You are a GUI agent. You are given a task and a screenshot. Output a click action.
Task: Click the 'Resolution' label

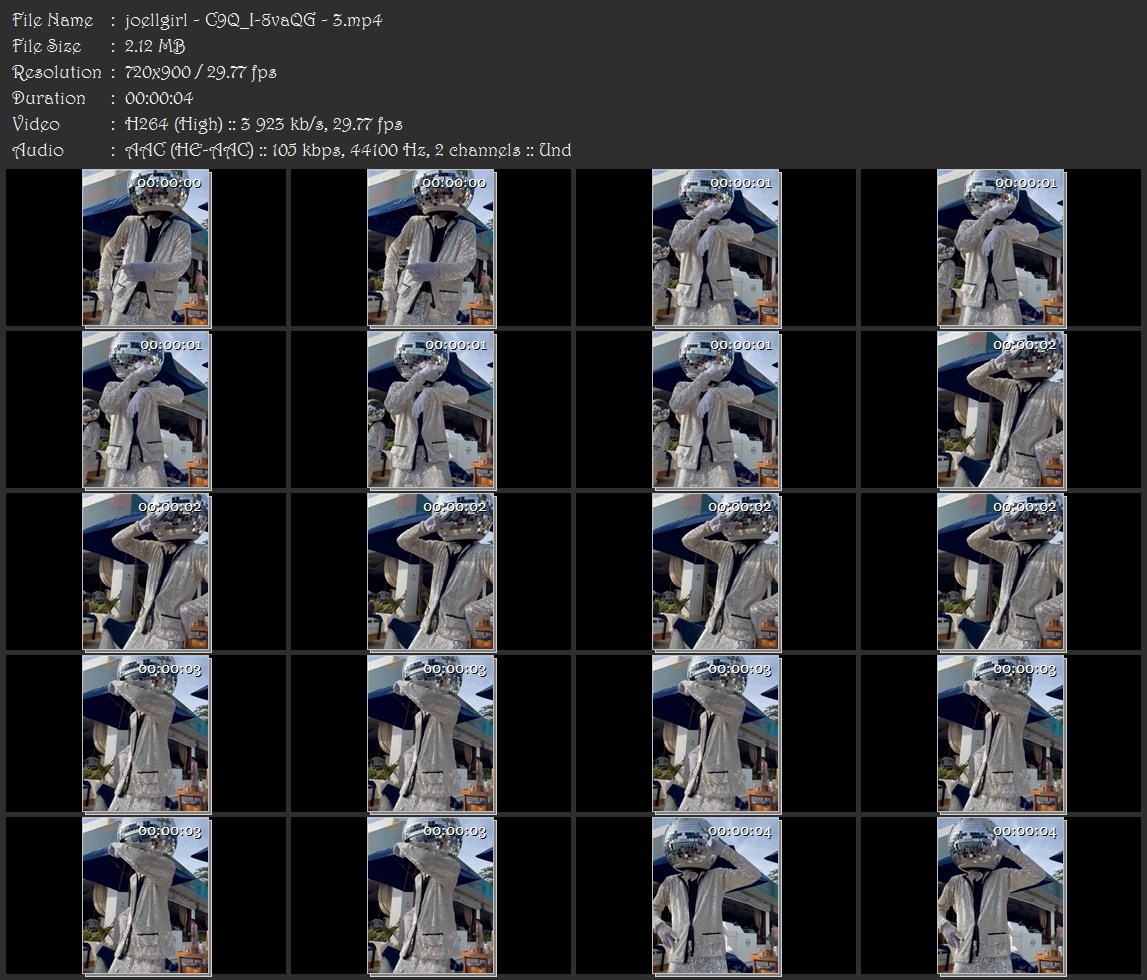(x=56, y=72)
